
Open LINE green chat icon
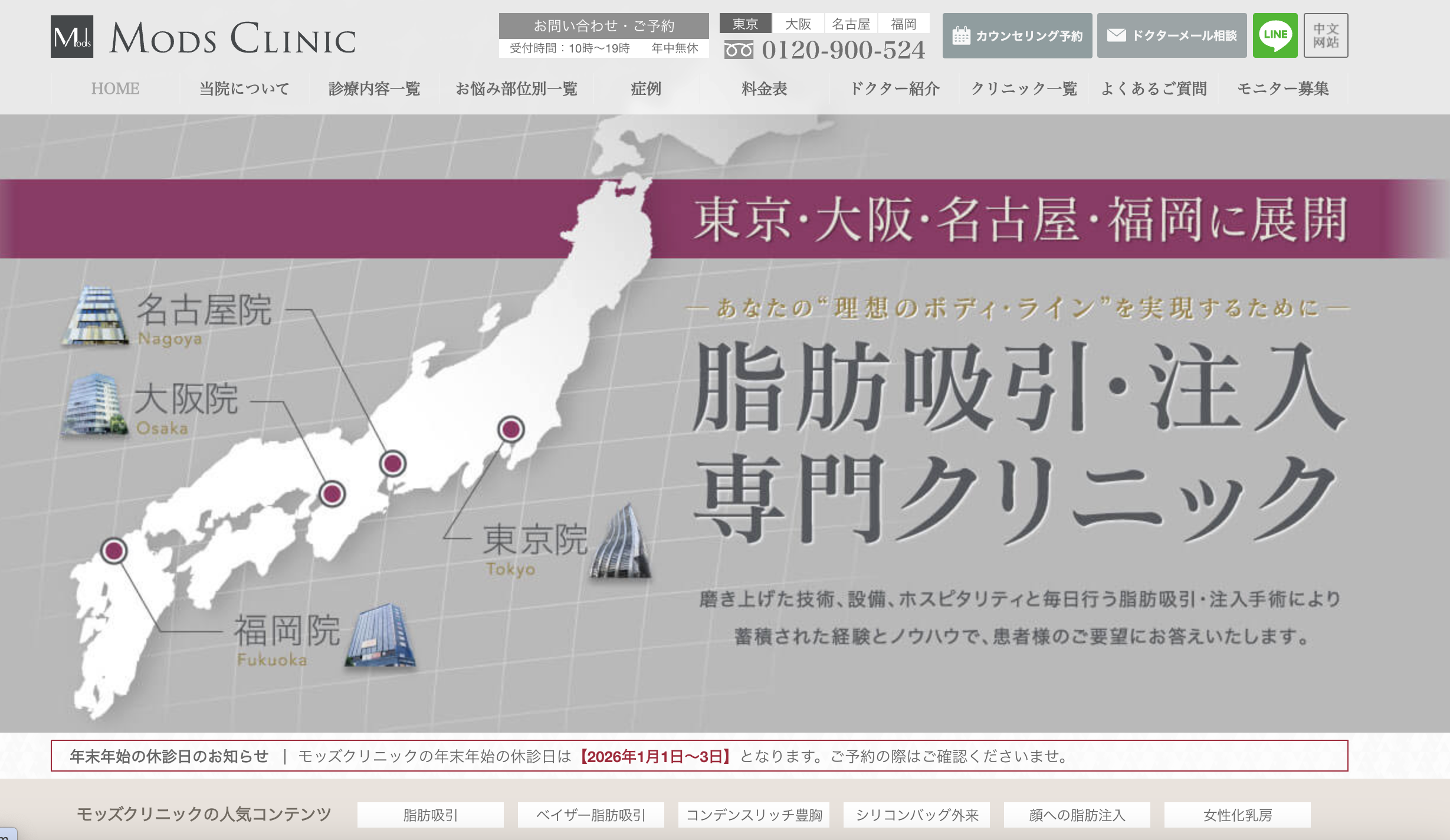pyautogui.click(x=1275, y=35)
